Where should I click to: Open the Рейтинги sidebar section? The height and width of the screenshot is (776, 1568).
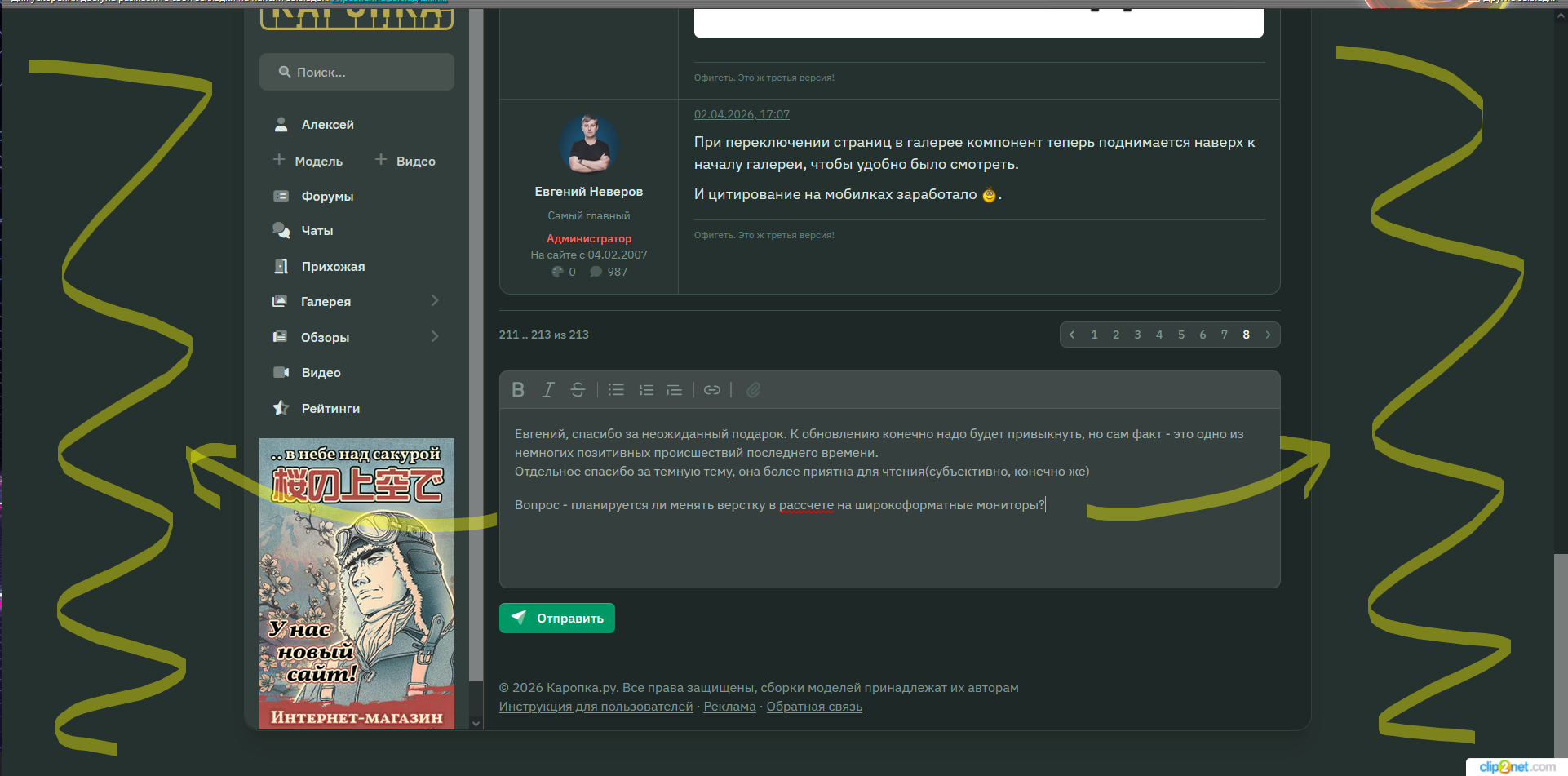point(330,409)
